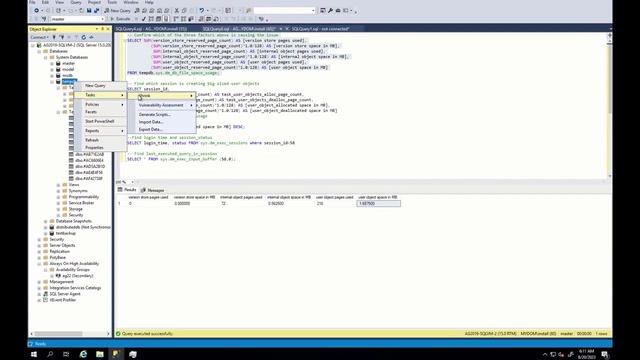Open the Tools menu
This screenshot has width=640, height=360.
(x=112, y=2)
